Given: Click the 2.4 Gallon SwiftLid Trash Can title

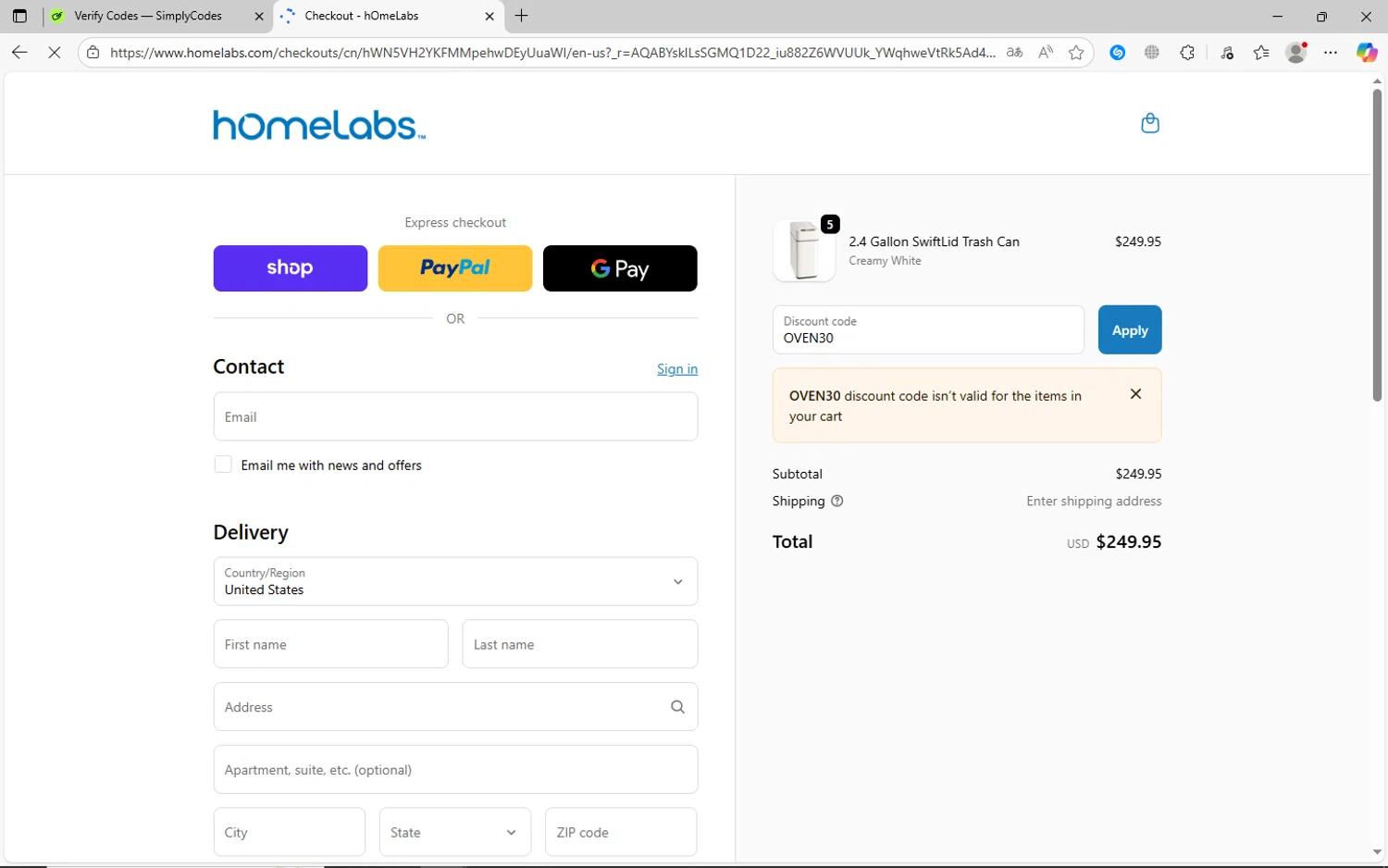Looking at the screenshot, I should pyautogui.click(x=935, y=242).
